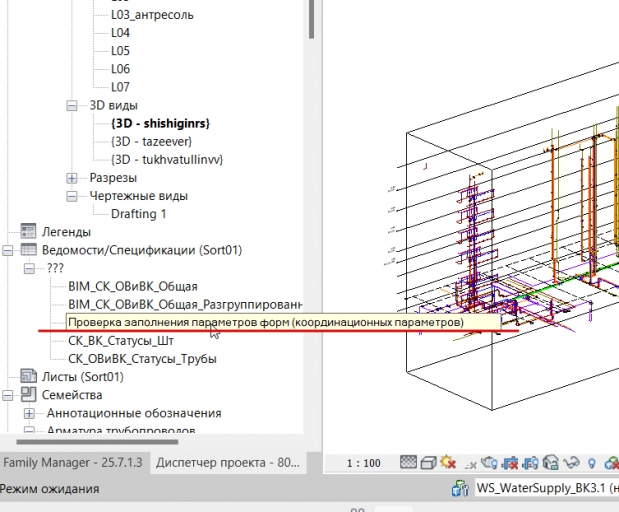Toggle Sun Path icon in view control bar
The height and width of the screenshot is (512, 619).
[448, 462]
